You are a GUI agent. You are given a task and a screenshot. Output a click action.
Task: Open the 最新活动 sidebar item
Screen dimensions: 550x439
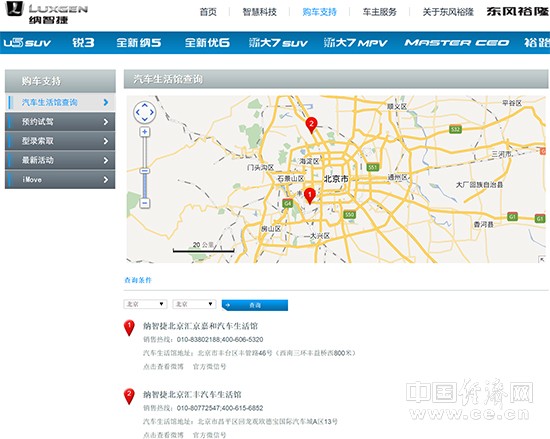(x=60, y=160)
